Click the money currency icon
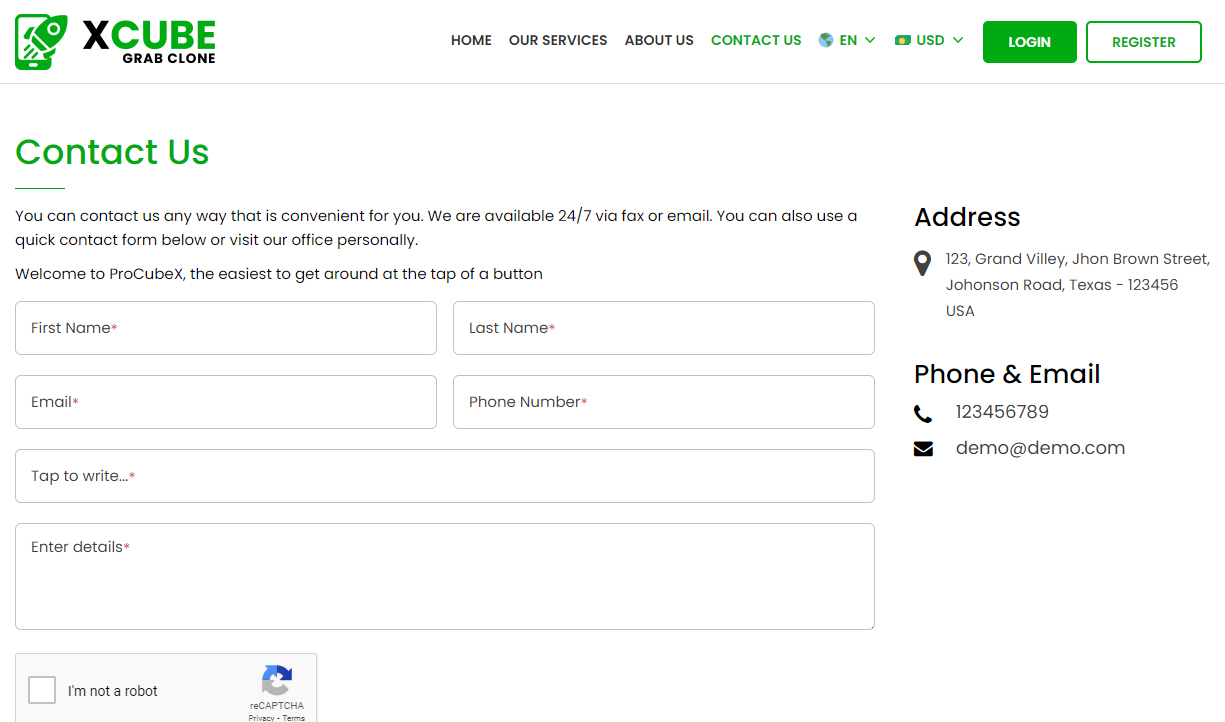Screen dimensions: 1225x722 point(903,40)
